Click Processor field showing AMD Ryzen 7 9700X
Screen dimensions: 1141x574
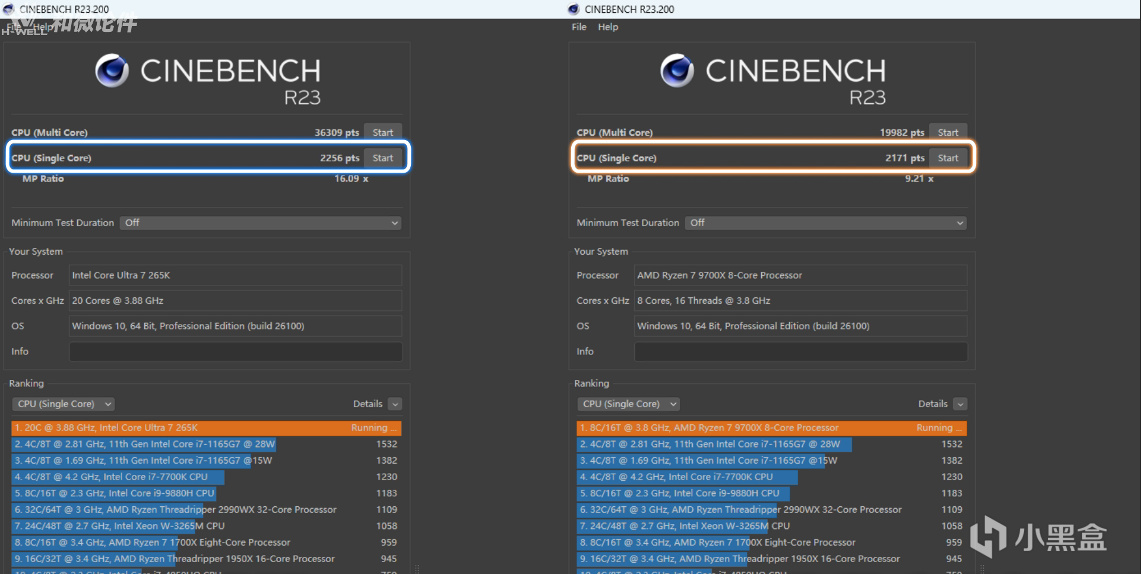[801, 275]
